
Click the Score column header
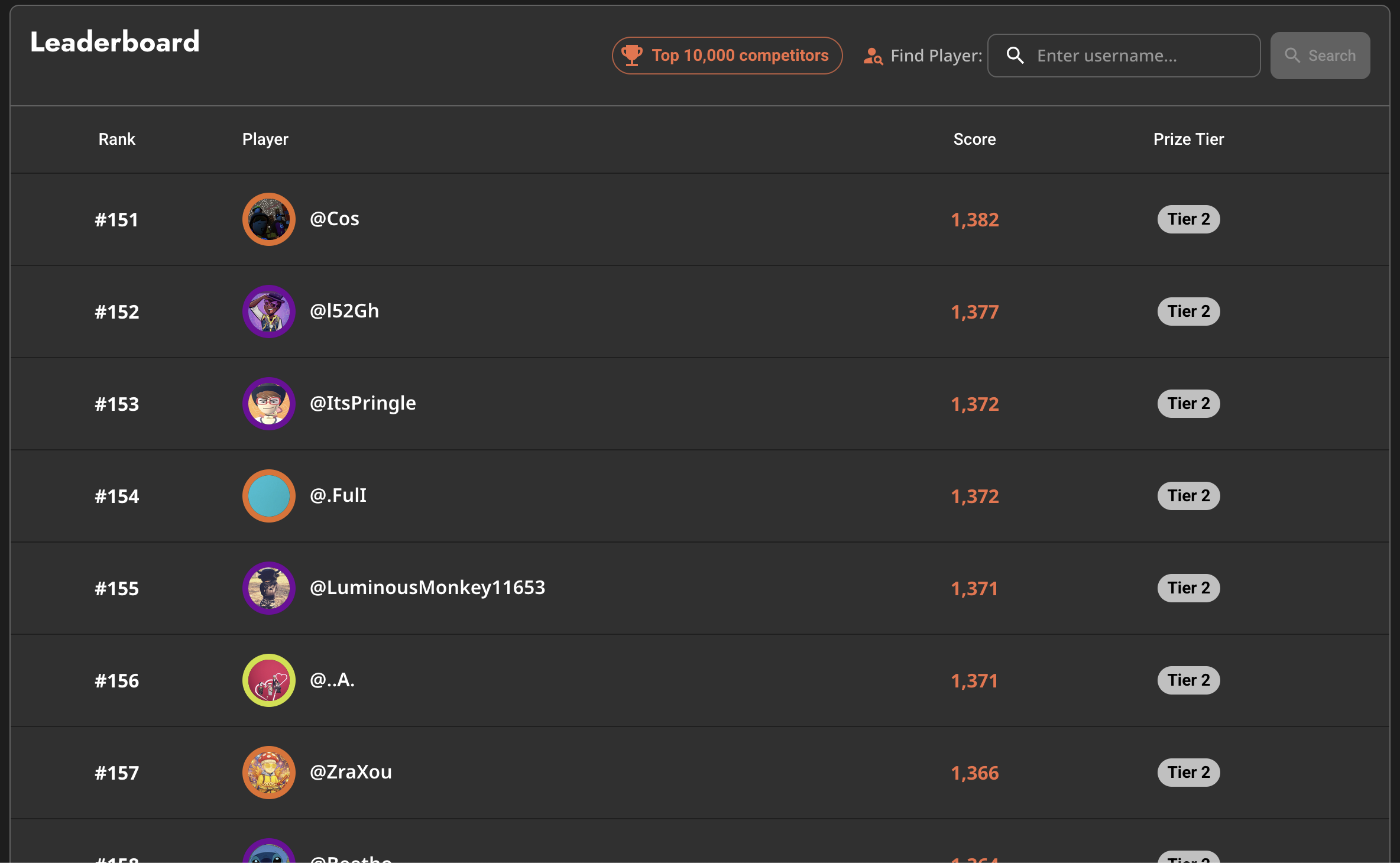pyautogui.click(x=974, y=139)
